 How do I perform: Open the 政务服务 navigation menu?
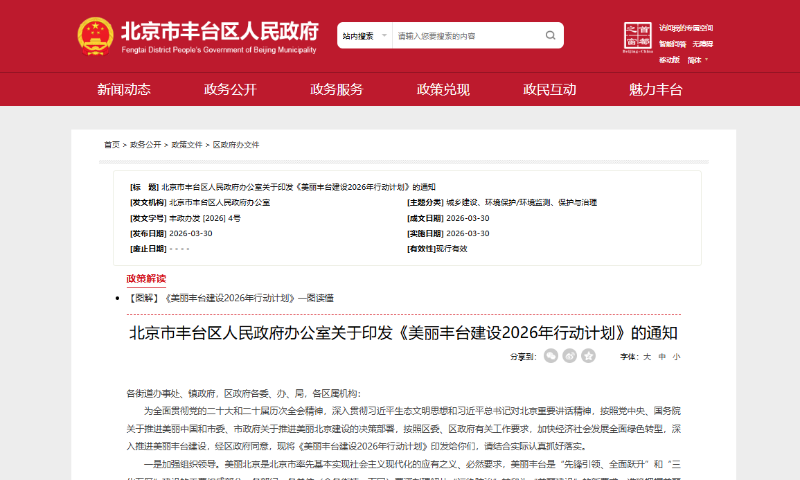[336, 89]
